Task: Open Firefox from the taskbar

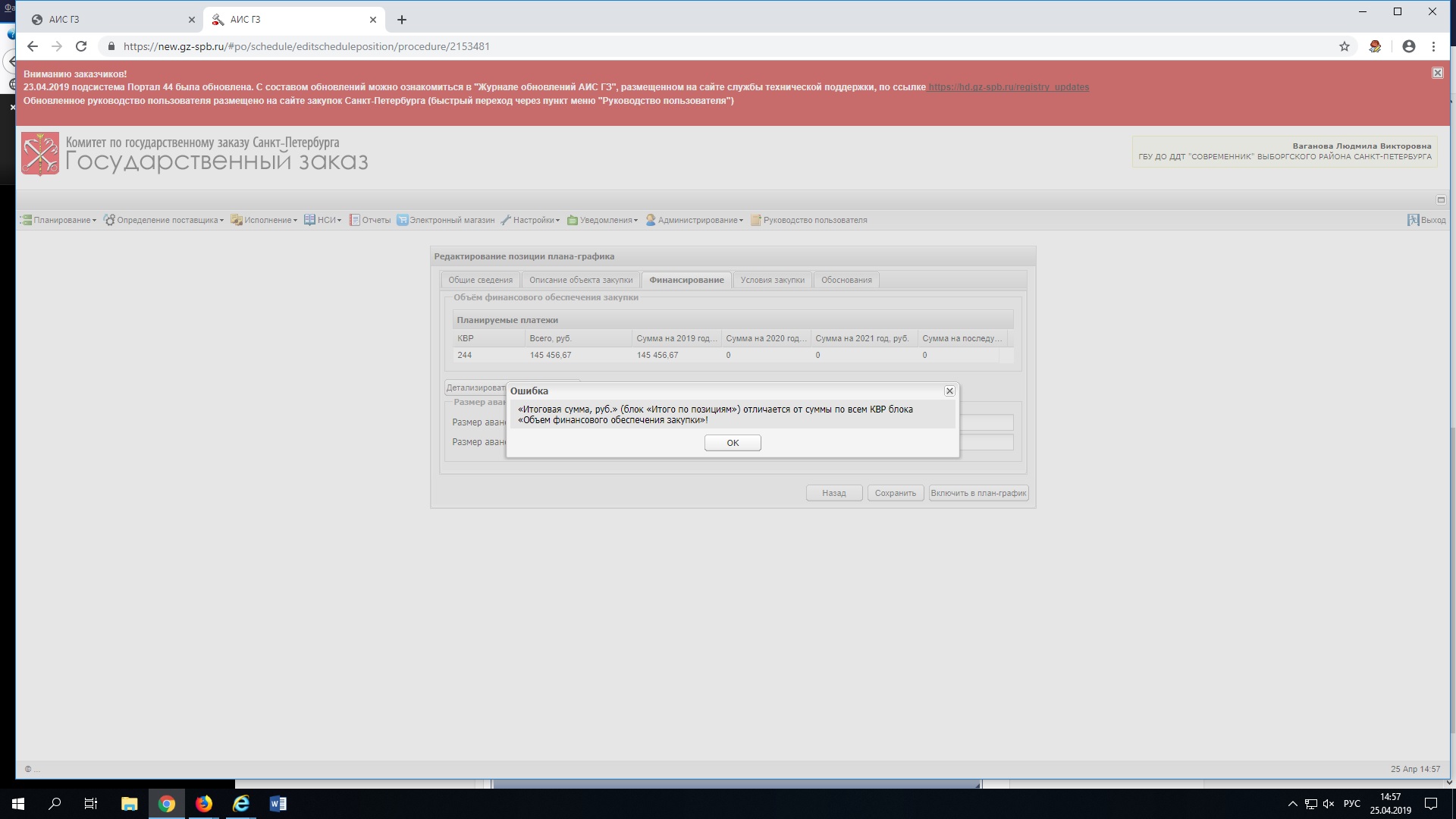Action: 204,803
